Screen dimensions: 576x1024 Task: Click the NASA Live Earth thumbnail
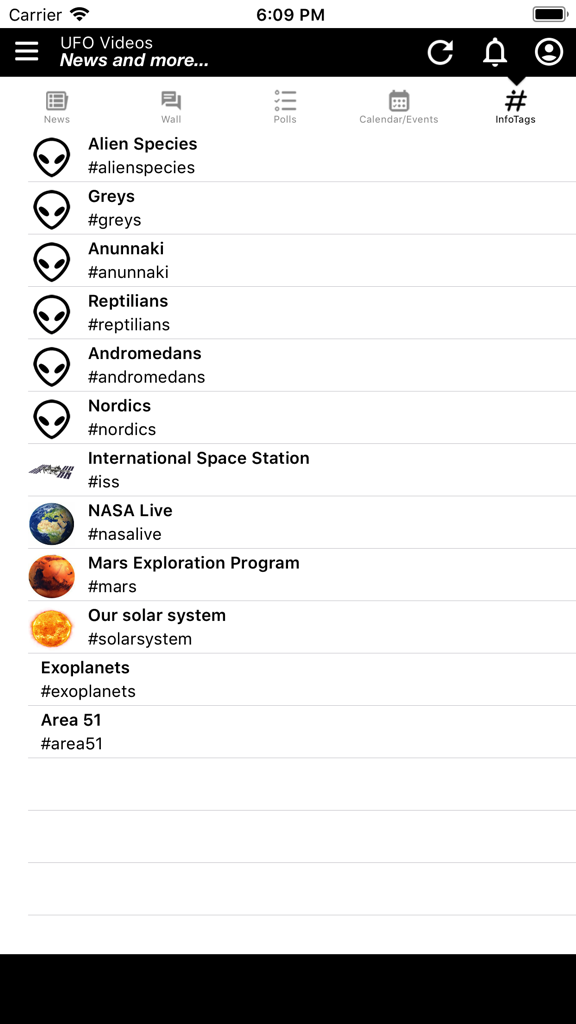[x=51, y=523]
